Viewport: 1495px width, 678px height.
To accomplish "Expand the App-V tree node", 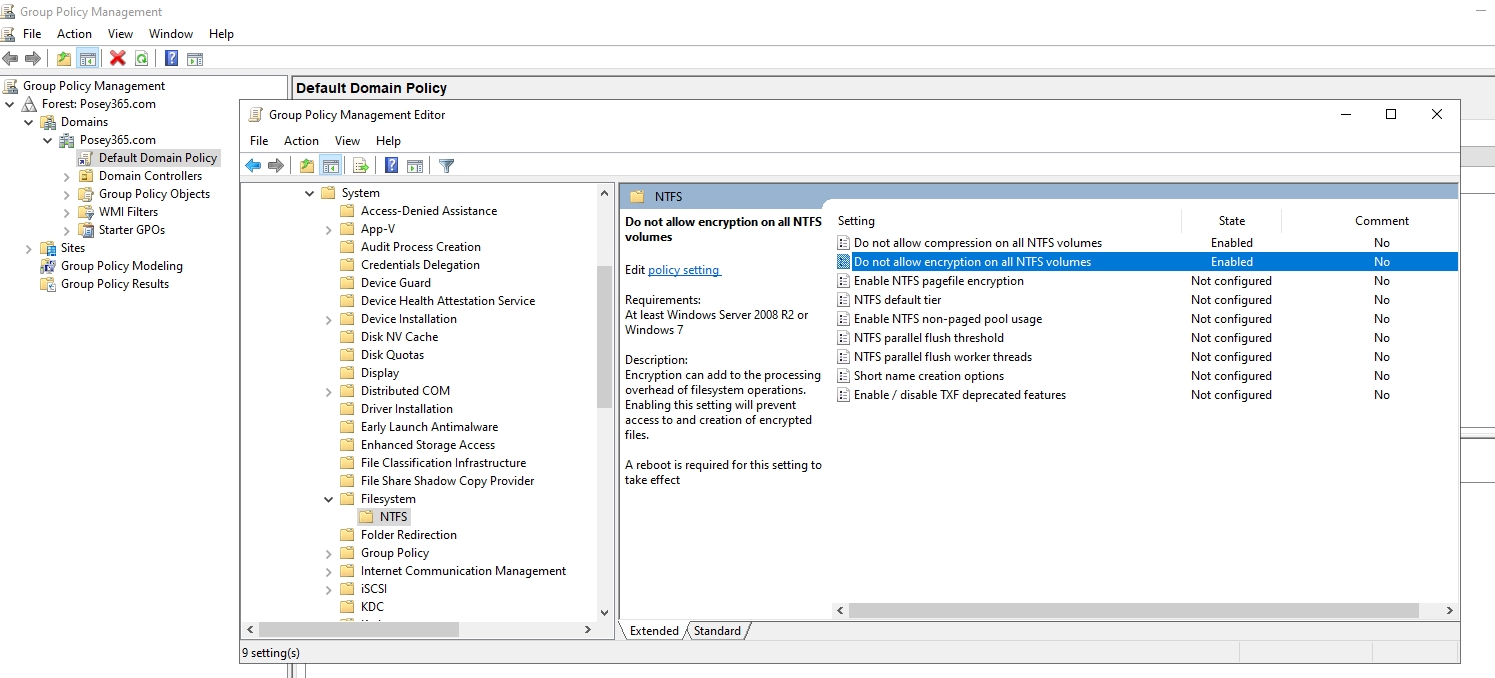I will pos(328,228).
